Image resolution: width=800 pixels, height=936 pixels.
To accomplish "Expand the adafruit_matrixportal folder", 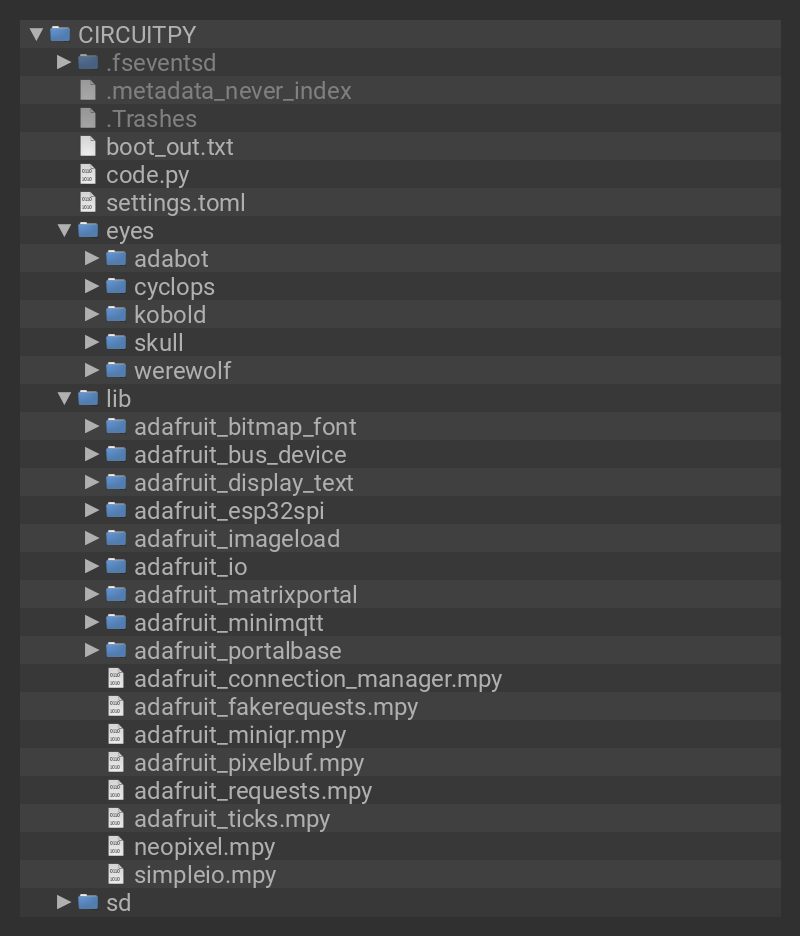I will pyautogui.click(x=92, y=595).
